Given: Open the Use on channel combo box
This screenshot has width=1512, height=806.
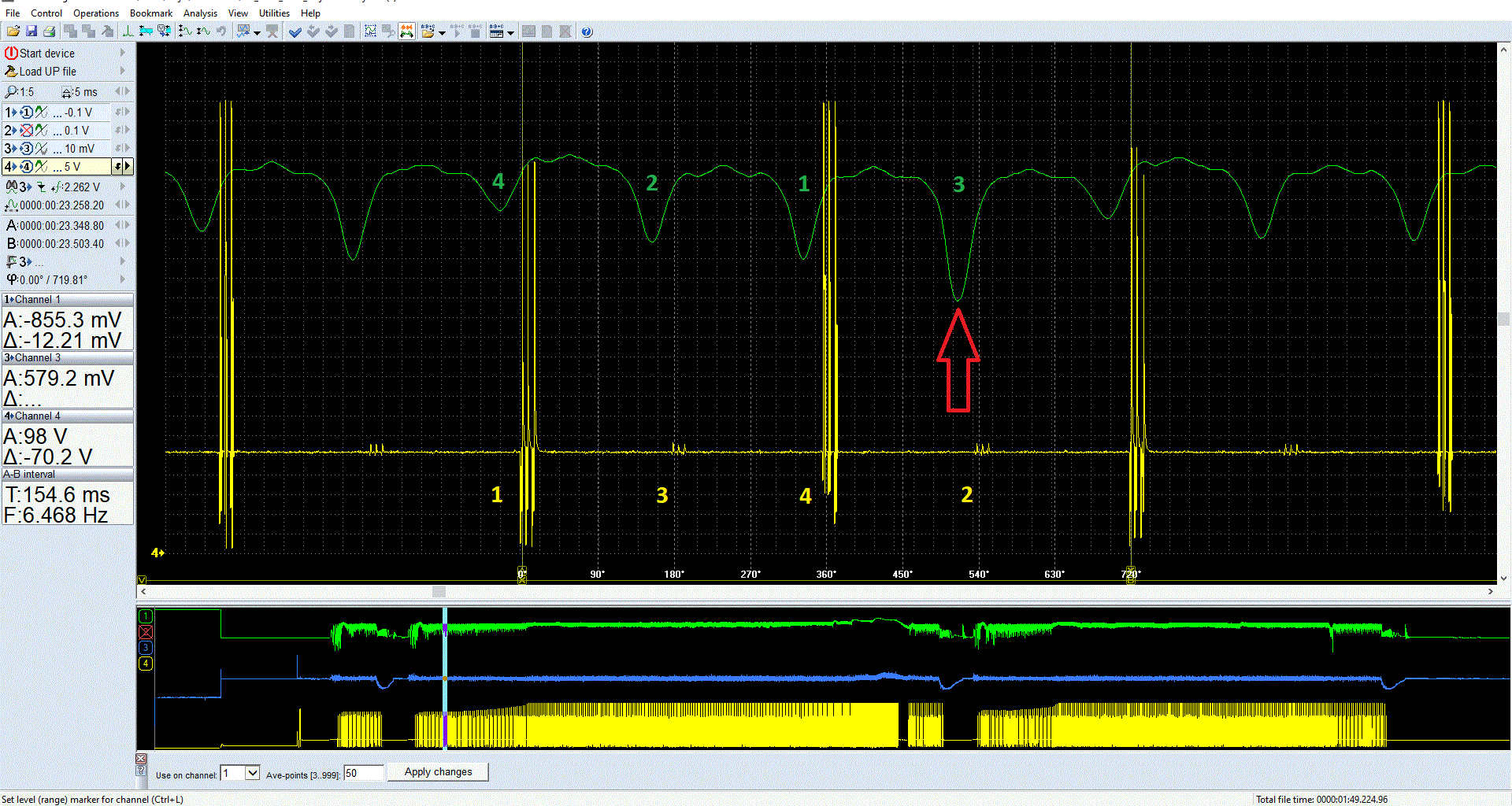Looking at the screenshot, I should (240, 773).
